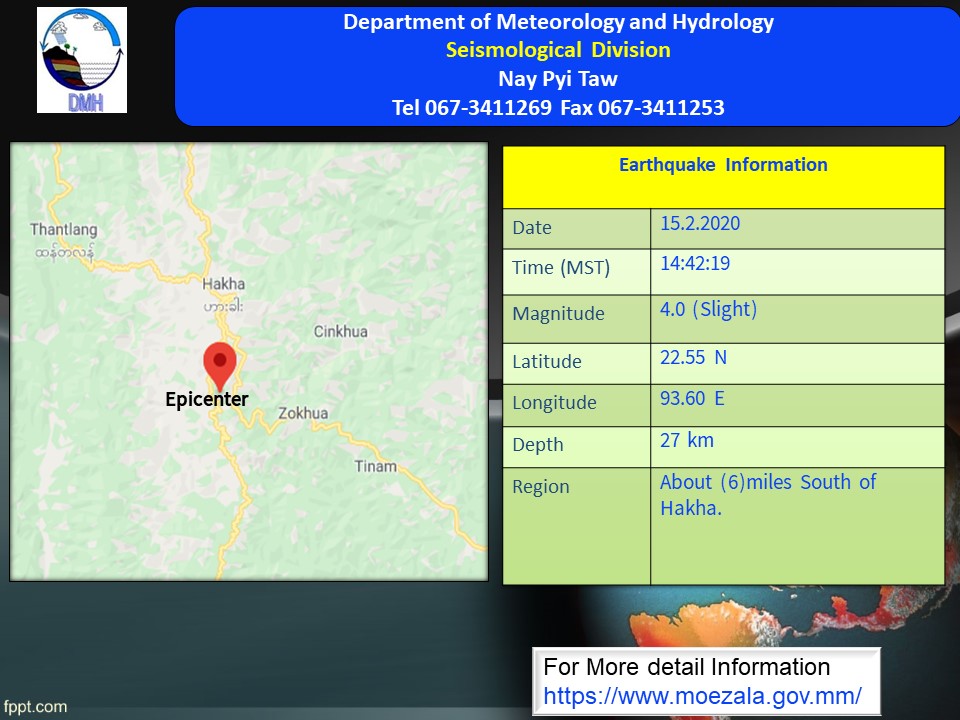Click the Magnitude row label
Viewport: 960px width, 720px height.
(x=558, y=313)
